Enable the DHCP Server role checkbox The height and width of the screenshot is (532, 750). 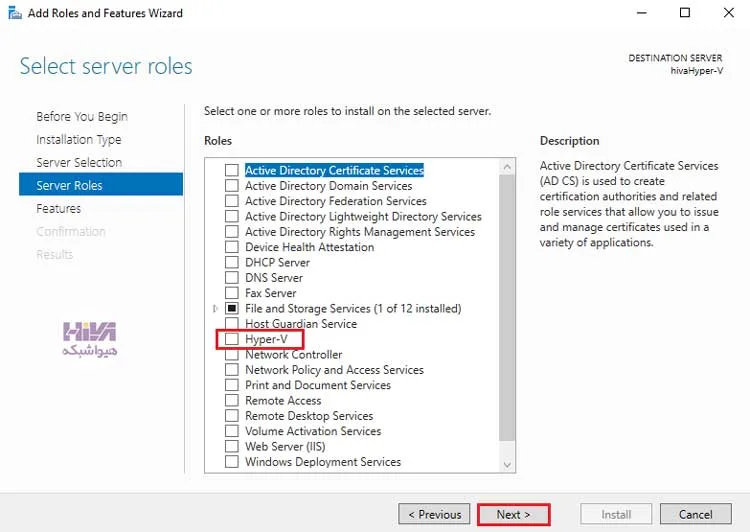[232, 262]
